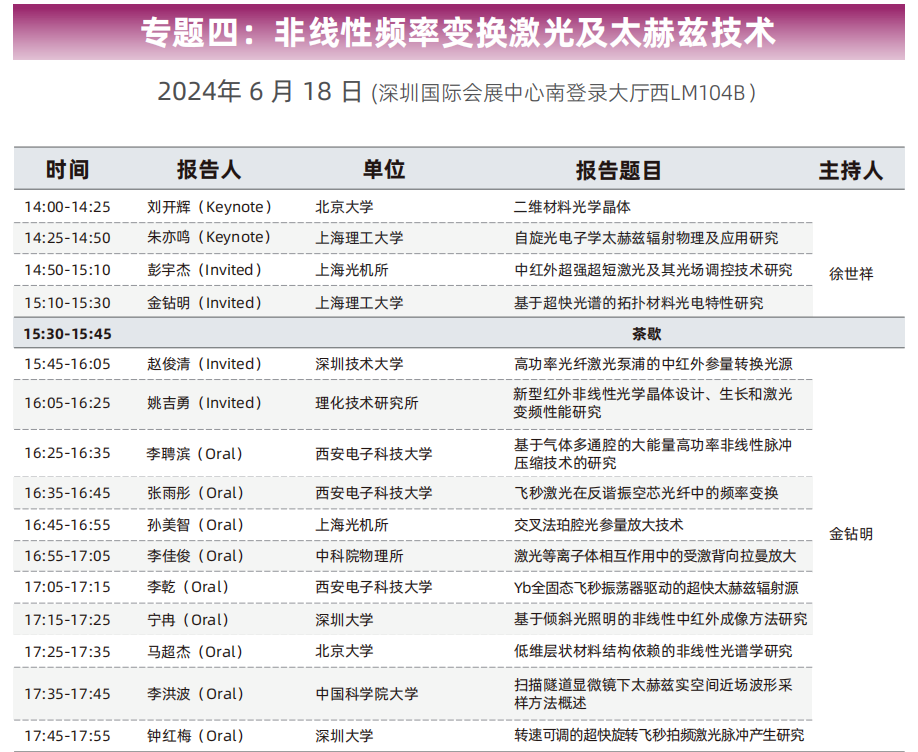Select topic 中红外超强超短激光及其光场调控技术研究
918x752 pixels.
pyautogui.click(x=653, y=270)
